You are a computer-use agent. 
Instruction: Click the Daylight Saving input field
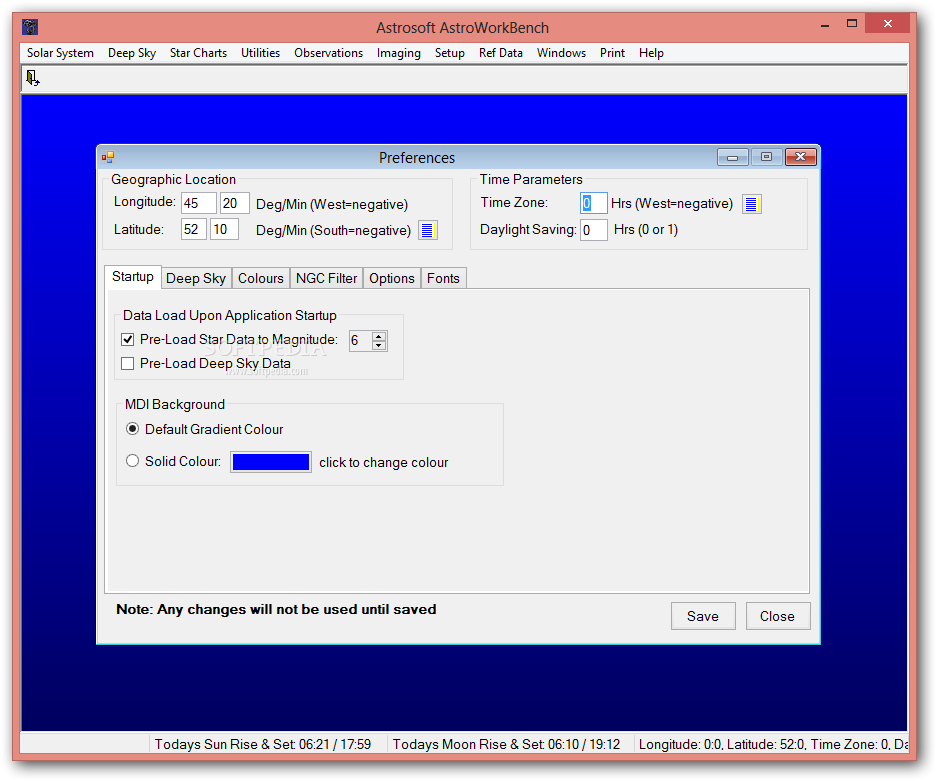pos(594,230)
